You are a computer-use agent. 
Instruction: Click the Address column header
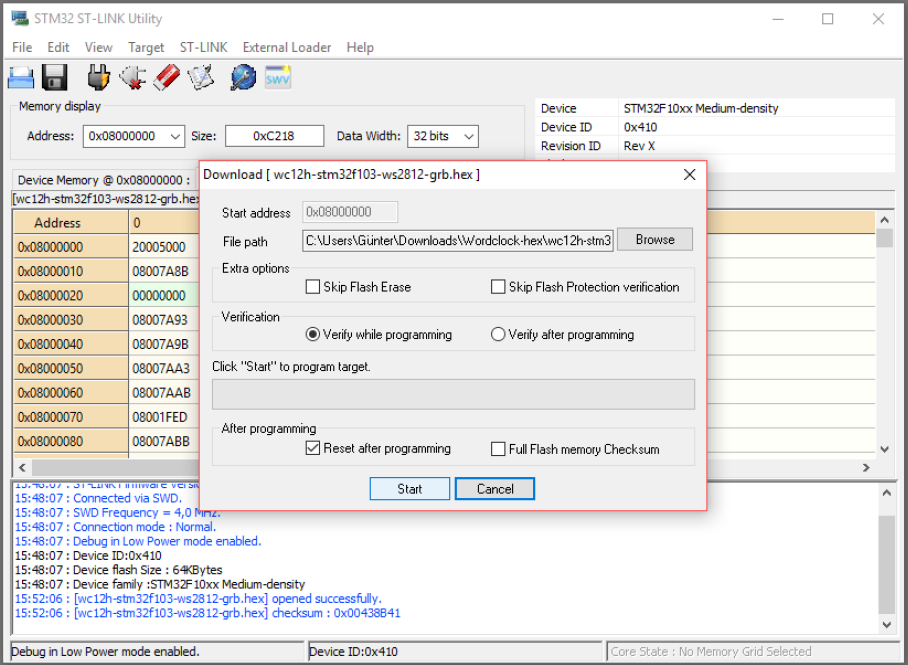click(71, 222)
